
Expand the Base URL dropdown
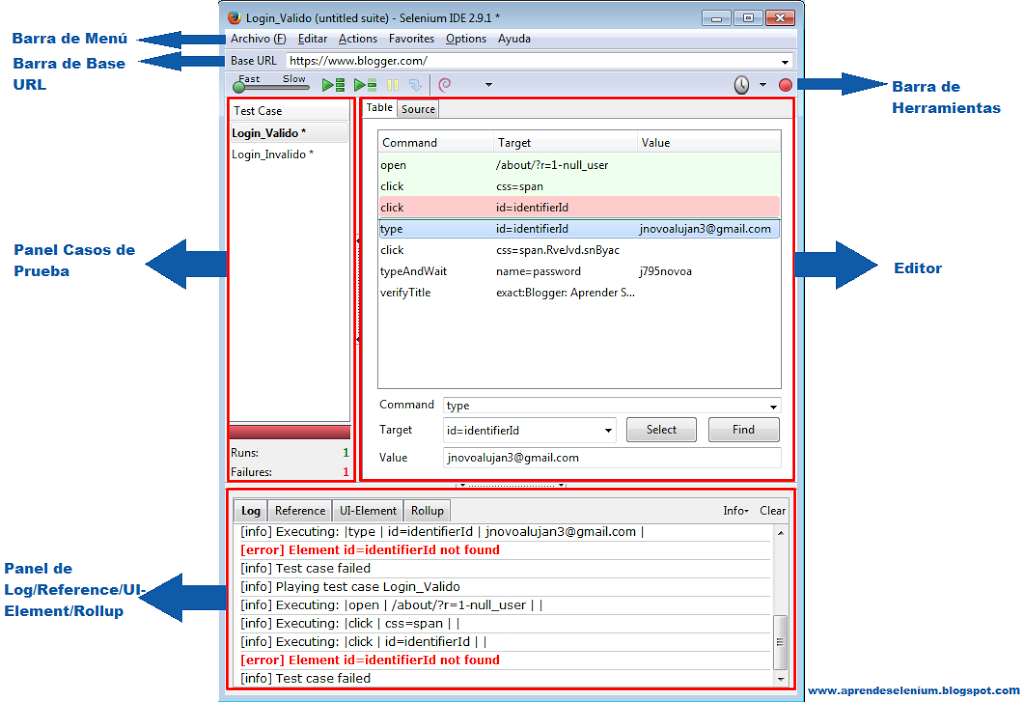[784, 62]
